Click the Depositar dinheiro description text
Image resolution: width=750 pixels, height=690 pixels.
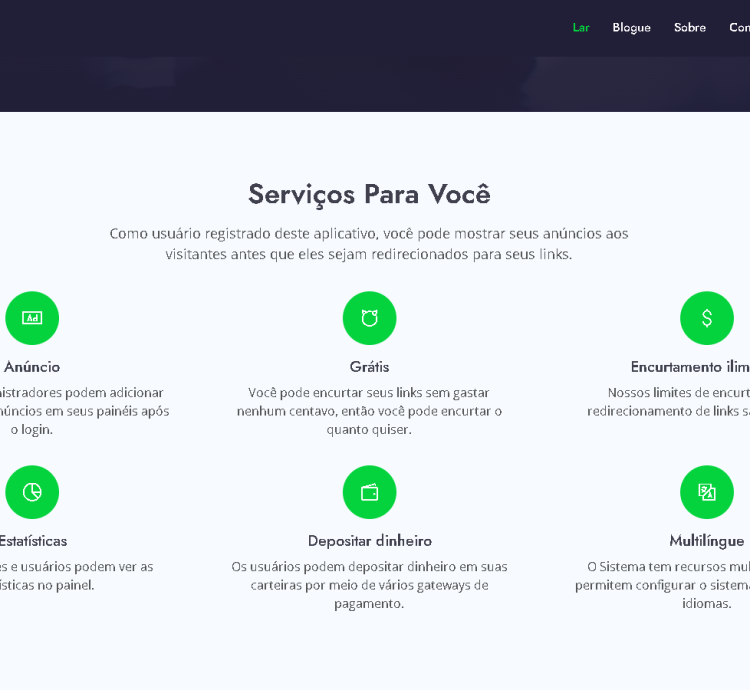point(369,585)
